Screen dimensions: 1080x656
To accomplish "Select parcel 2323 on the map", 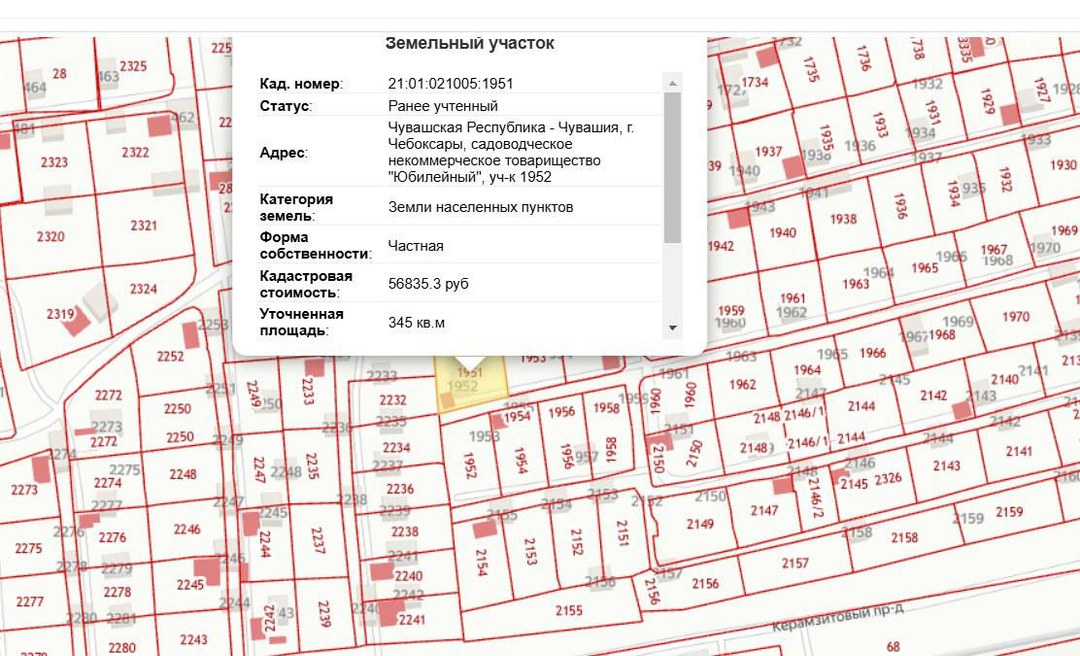I will pos(54,162).
